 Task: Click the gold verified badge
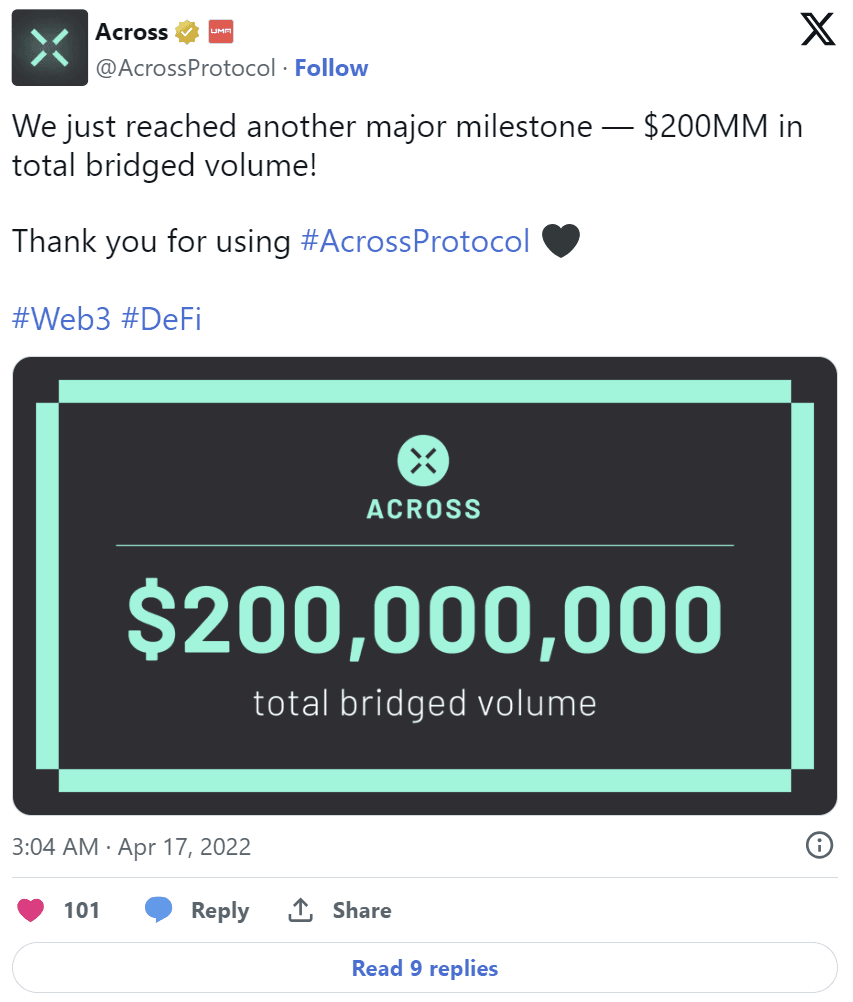click(187, 32)
